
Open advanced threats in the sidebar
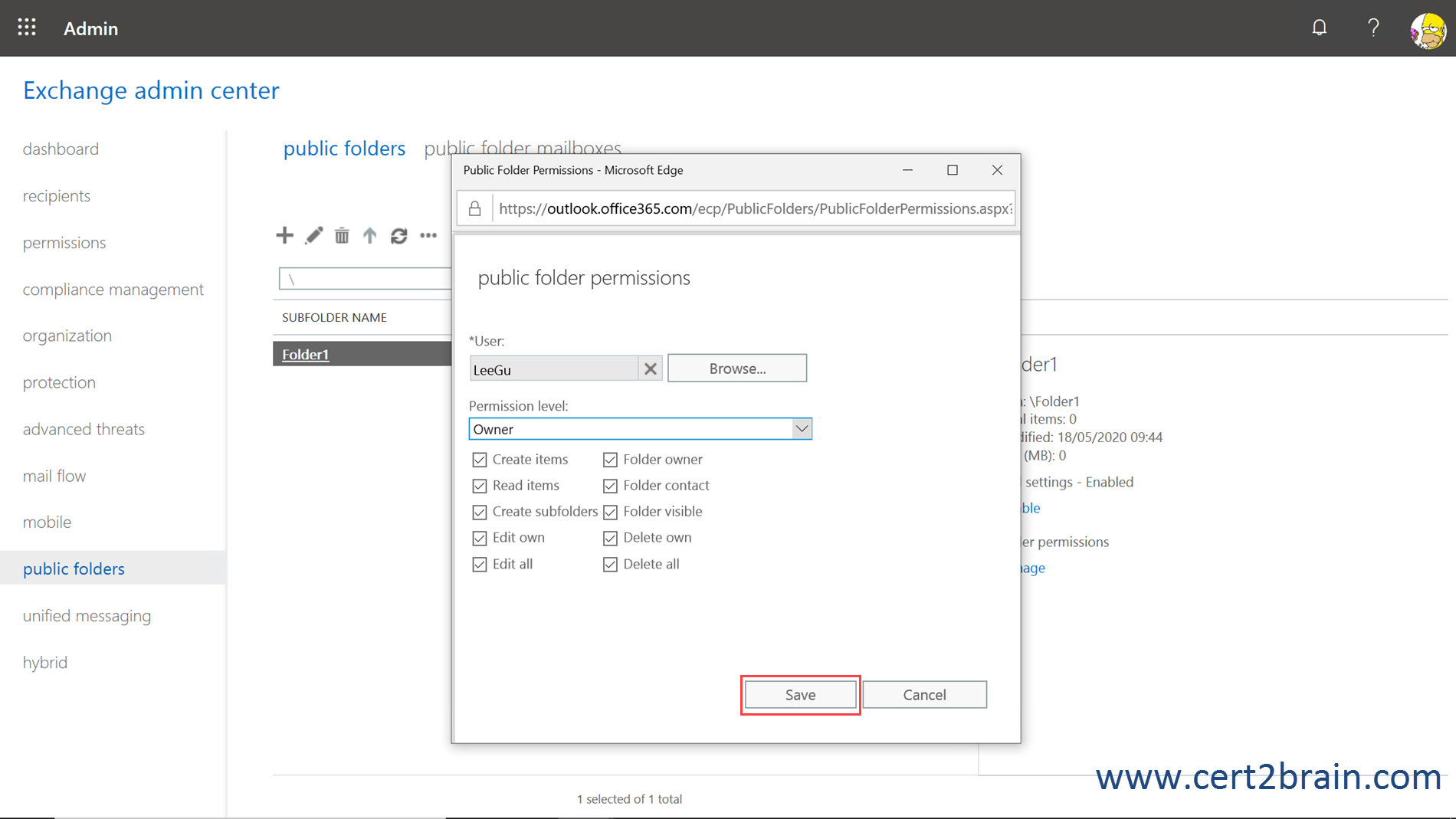pos(84,429)
